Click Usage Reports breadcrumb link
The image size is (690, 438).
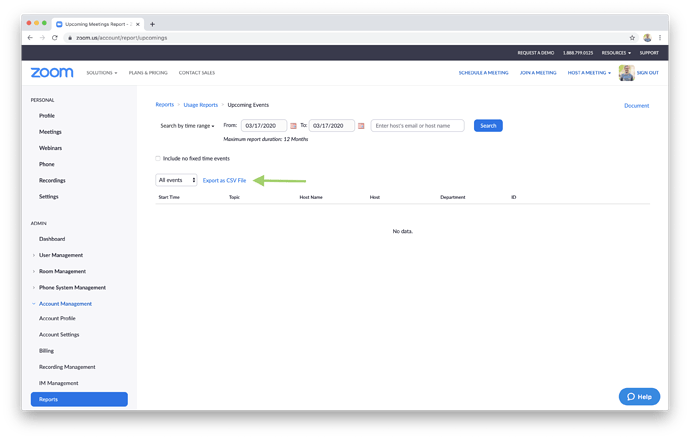201,105
